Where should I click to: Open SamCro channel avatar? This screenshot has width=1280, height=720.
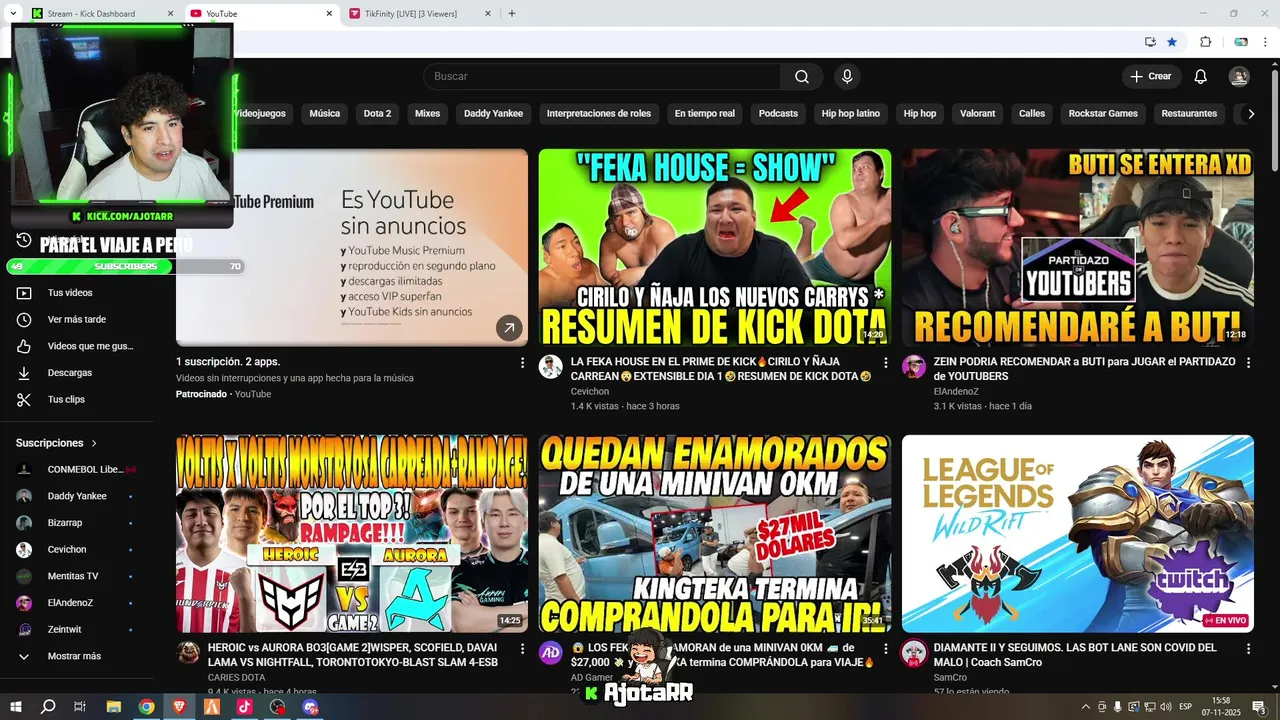[914, 653]
